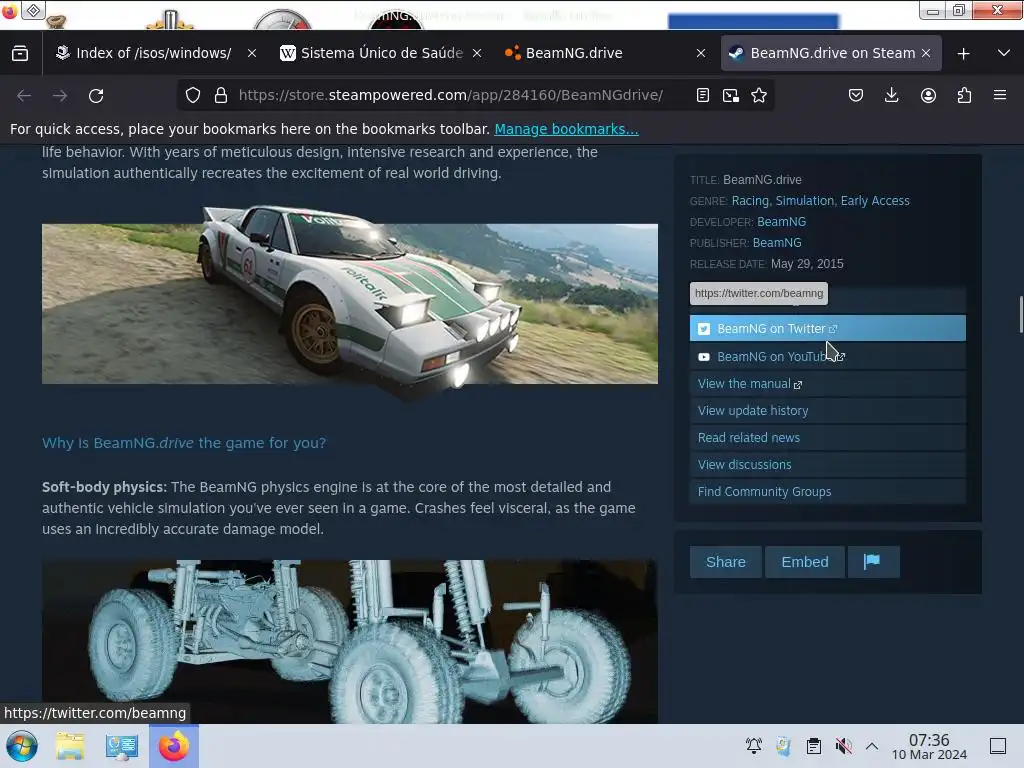The height and width of the screenshot is (768, 1024).
Task: Switch to Index of /isos/windows/ tab
Action: (153, 53)
